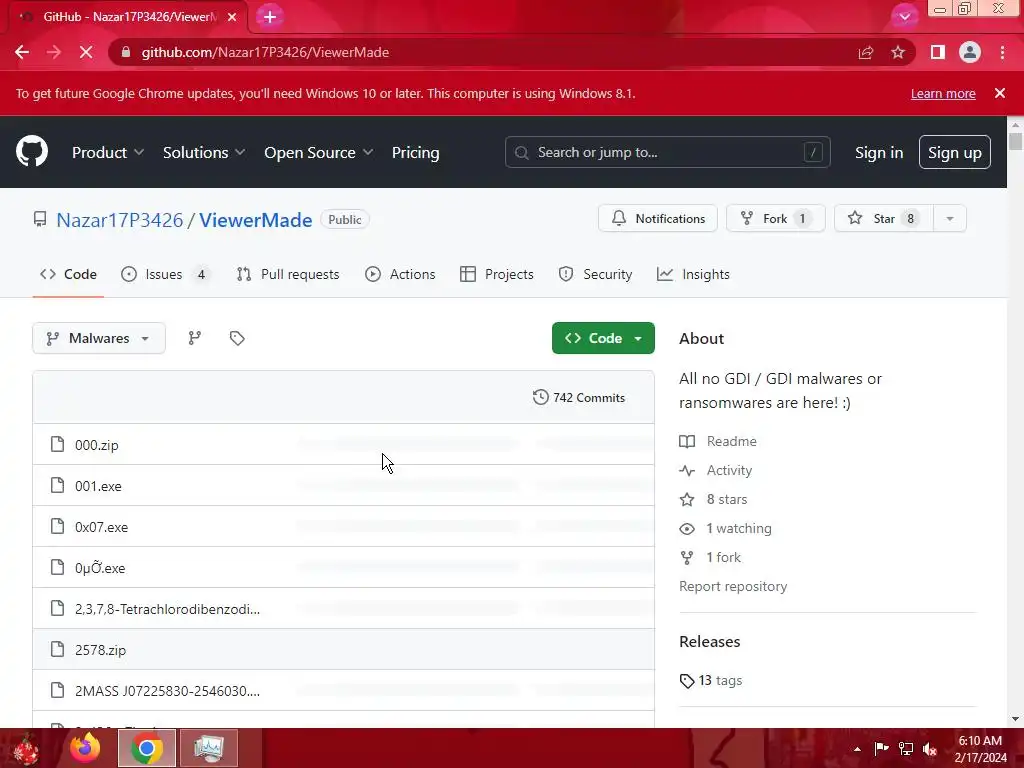This screenshot has width=1024, height=768.
Task: Open file 000.zip
Action: click(97, 445)
